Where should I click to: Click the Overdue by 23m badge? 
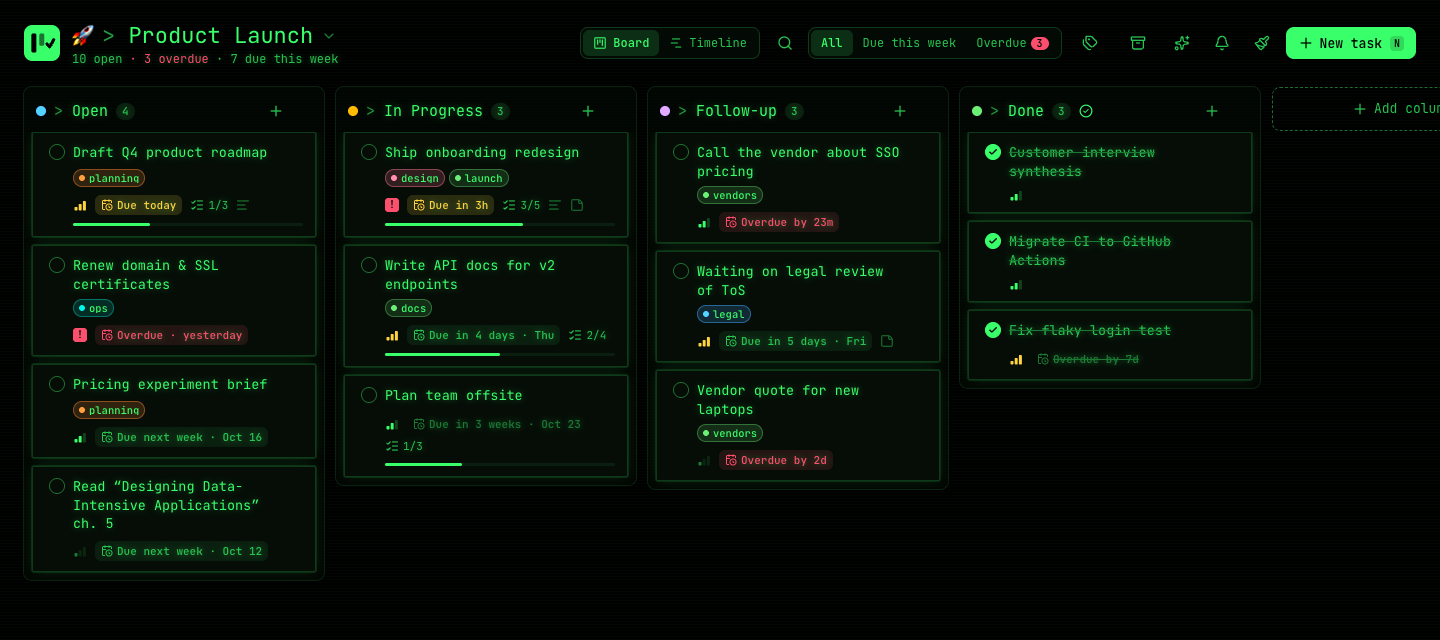(x=779, y=222)
